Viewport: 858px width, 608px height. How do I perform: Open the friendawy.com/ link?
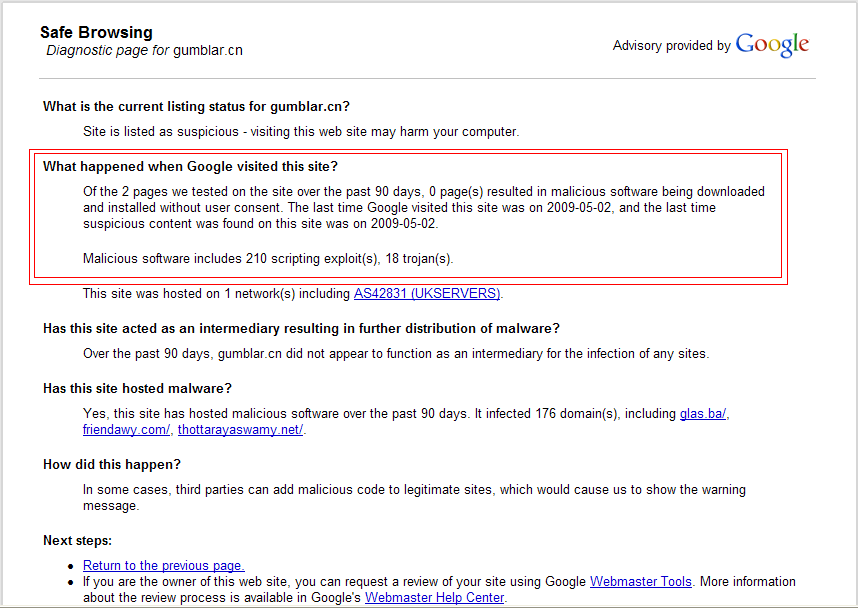point(126,430)
